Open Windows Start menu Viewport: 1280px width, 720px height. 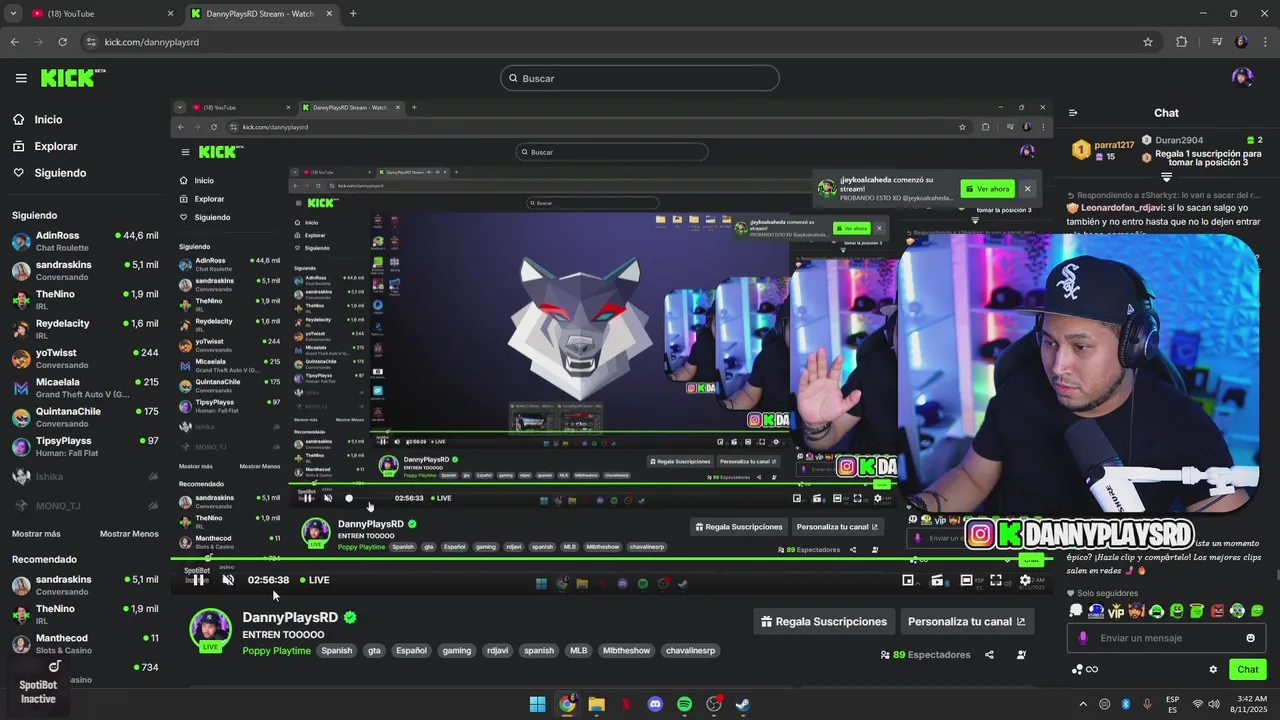click(537, 704)
